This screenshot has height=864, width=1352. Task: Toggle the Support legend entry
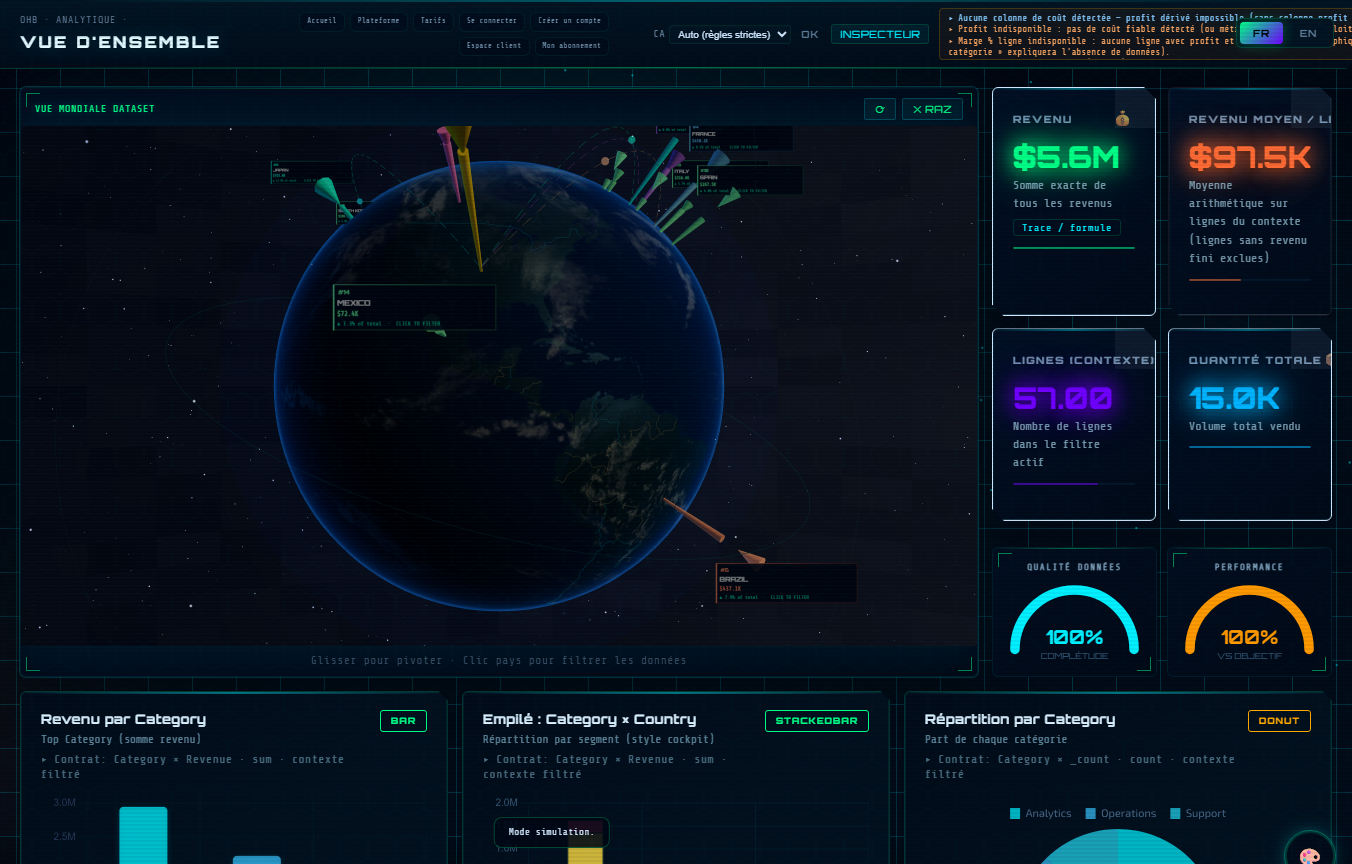[x=1197, y=814]
